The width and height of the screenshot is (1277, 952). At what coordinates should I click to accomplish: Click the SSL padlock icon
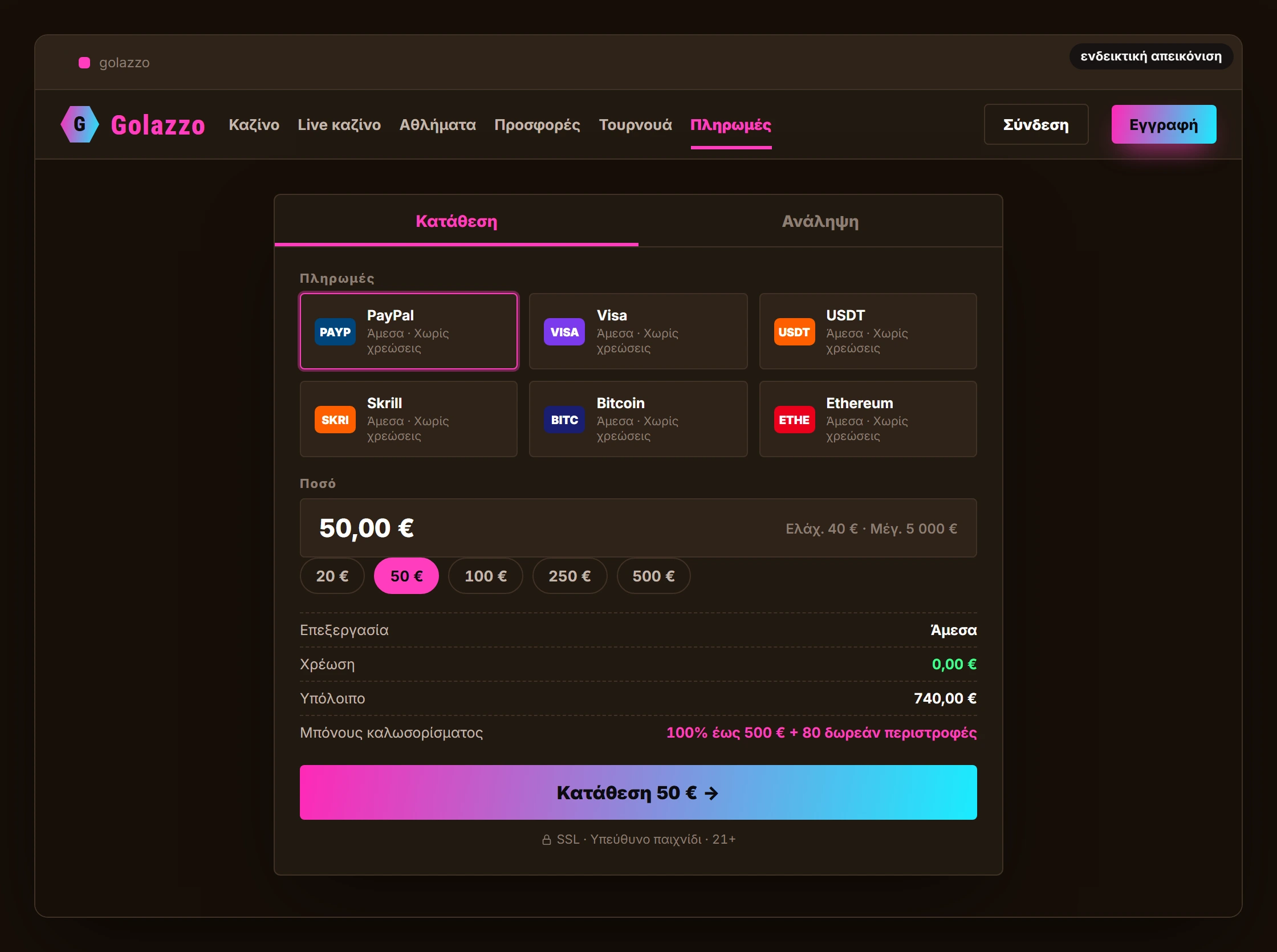pyautogui.click(x=546, y=840)
